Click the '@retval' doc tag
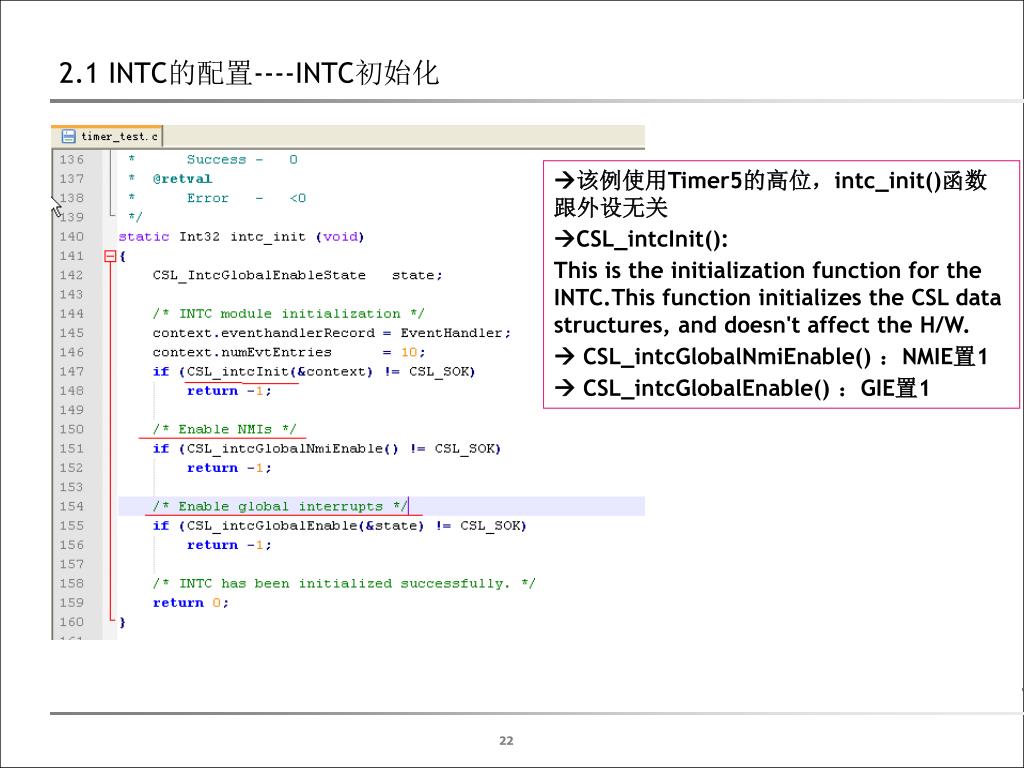Image resolution: width=1024 pixels, height=768 pixels. tap(182, 179)
